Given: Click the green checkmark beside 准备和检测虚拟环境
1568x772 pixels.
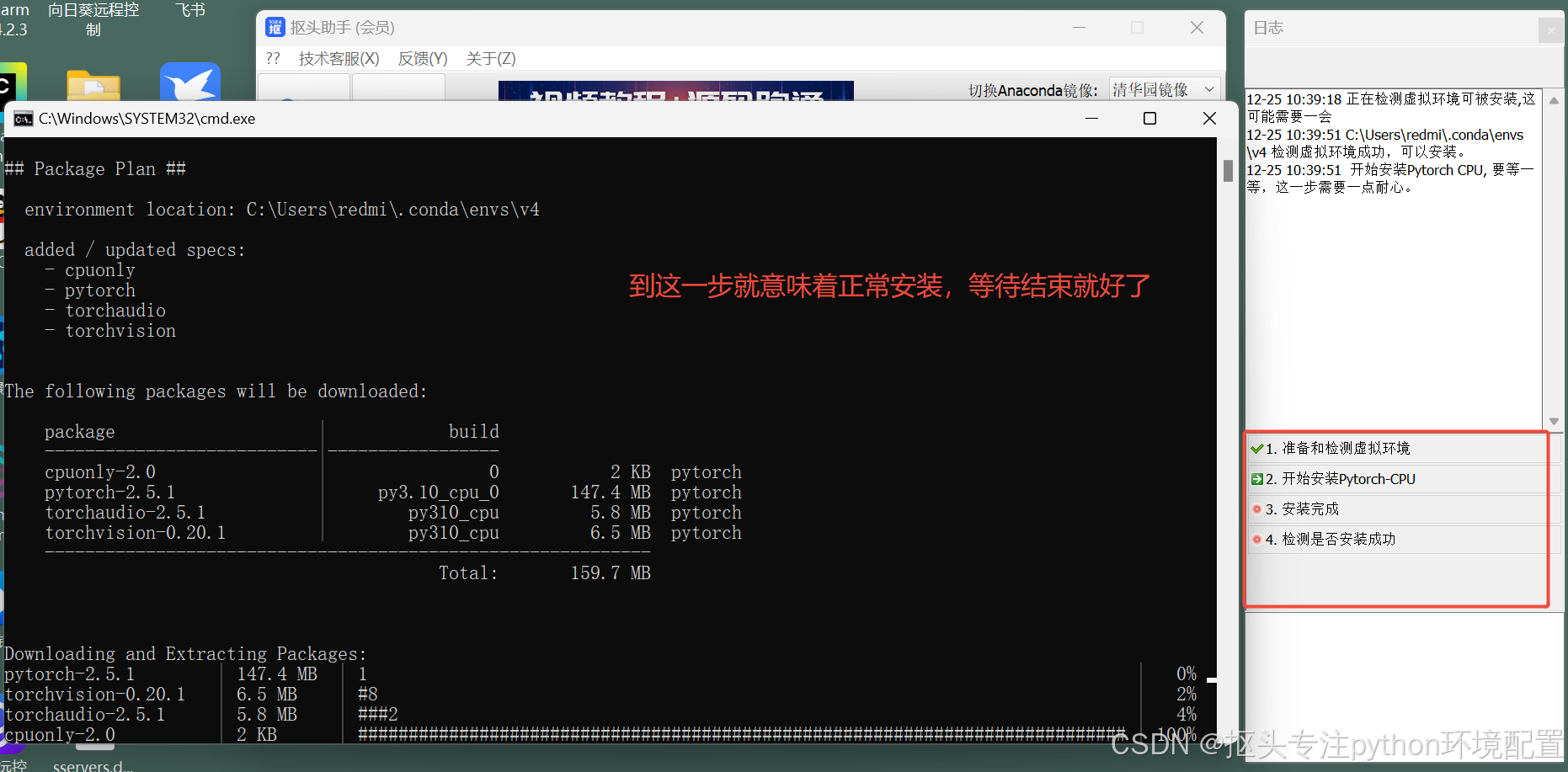Looking at the screenshot, I should (1258, 449).
